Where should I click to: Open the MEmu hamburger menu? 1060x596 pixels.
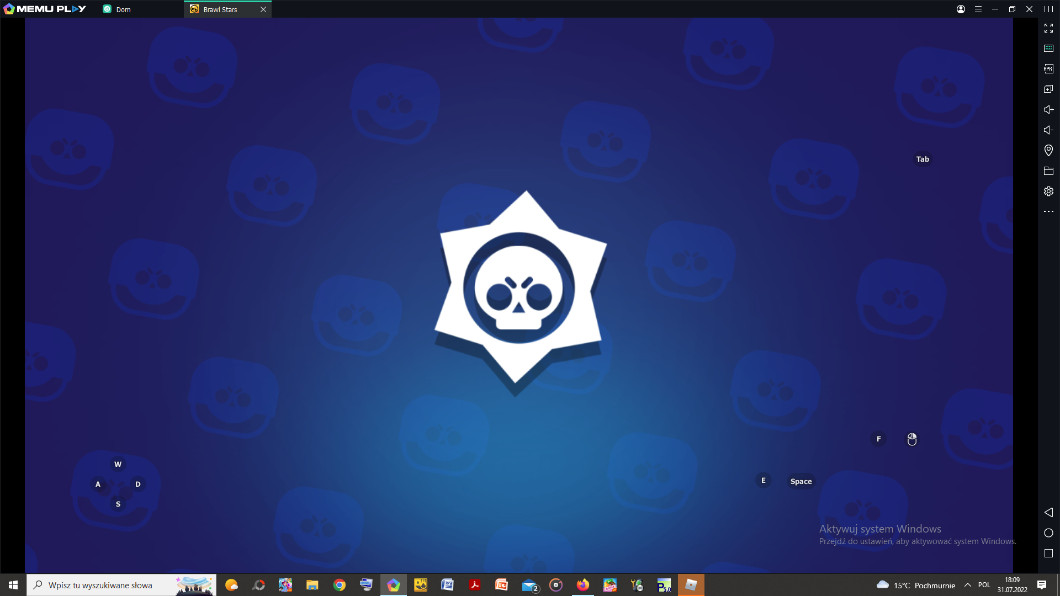click(x=977, y=9)
